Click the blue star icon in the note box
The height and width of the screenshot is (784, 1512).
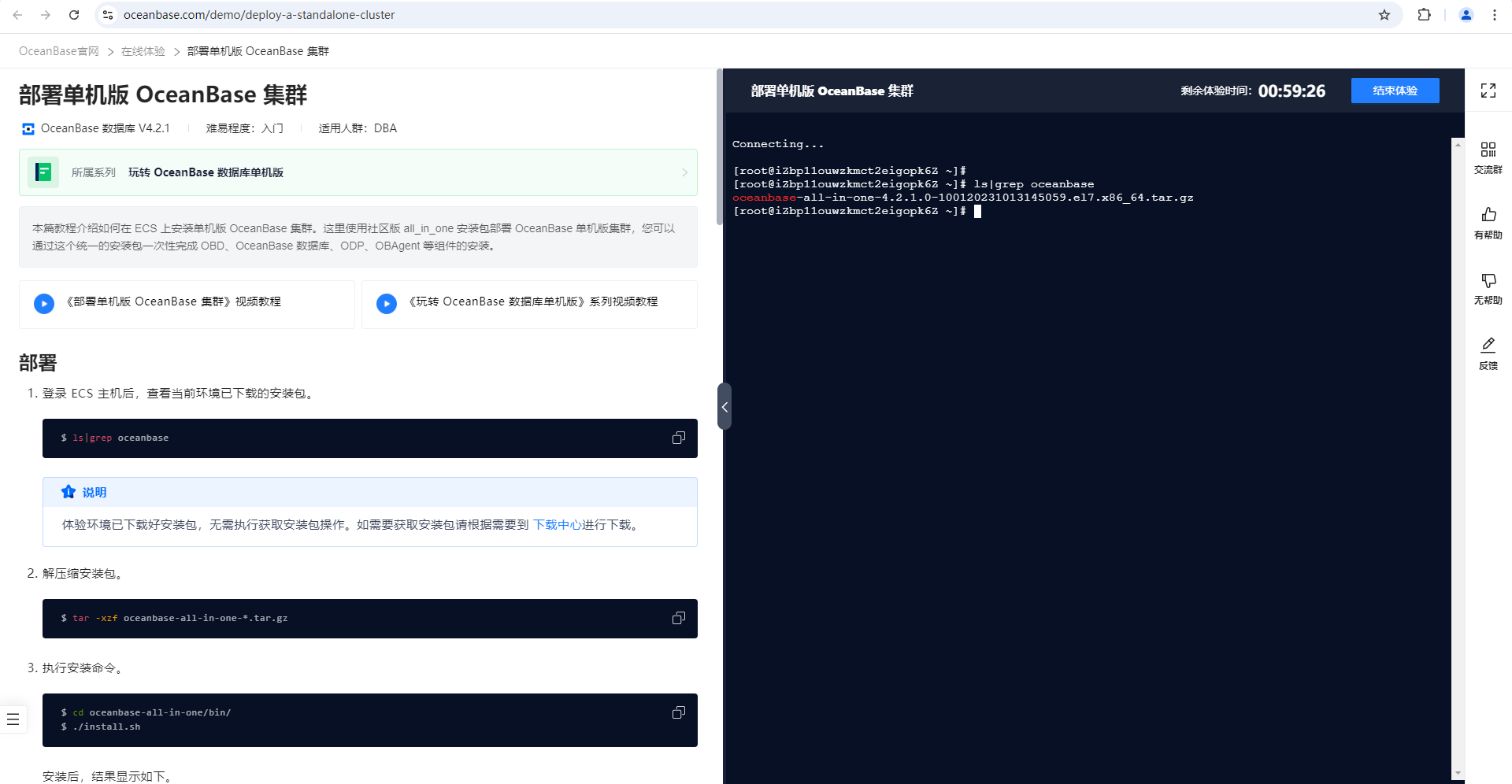tap(69, 492)
